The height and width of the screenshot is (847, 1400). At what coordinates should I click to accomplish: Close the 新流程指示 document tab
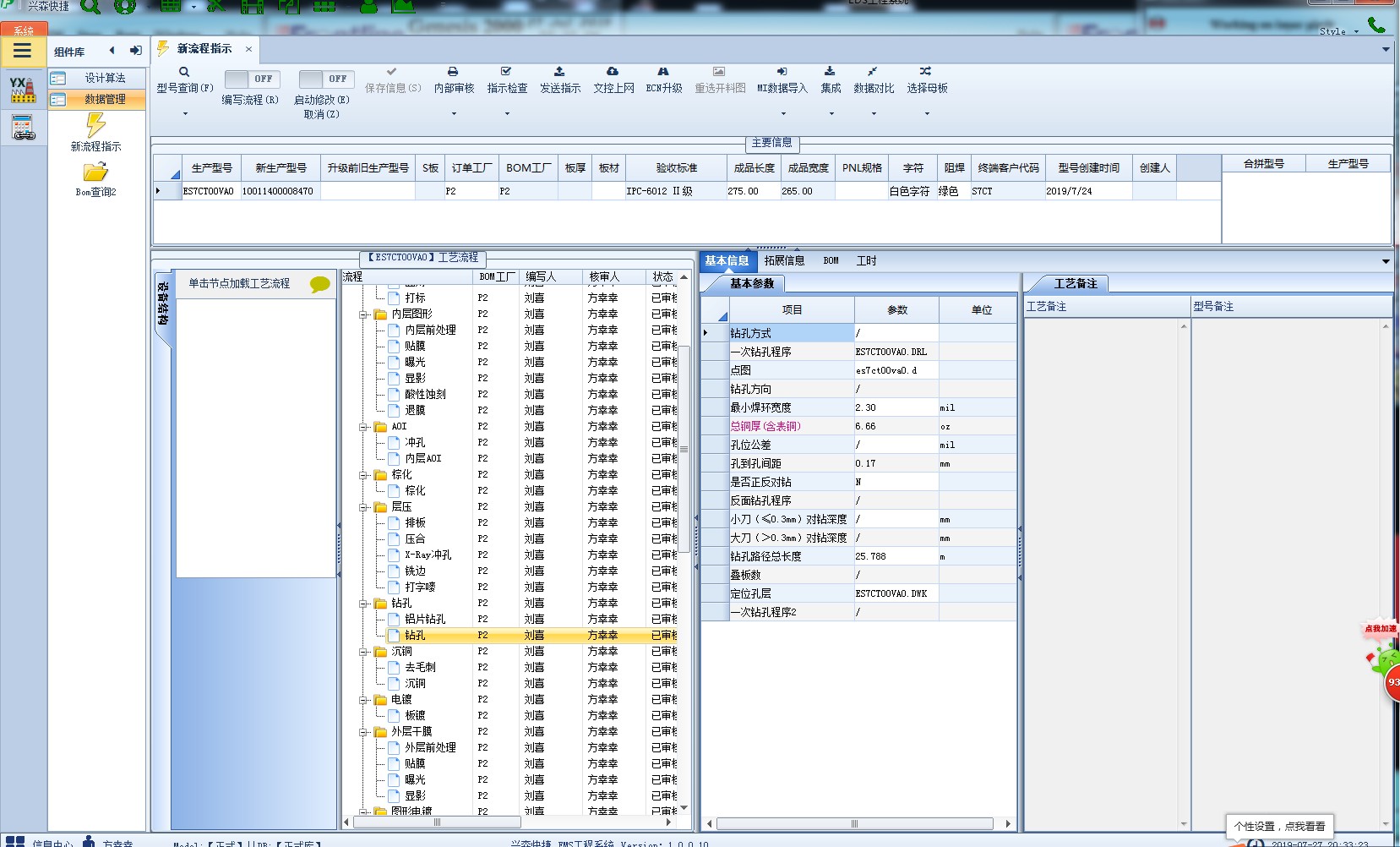coord(248,49)
